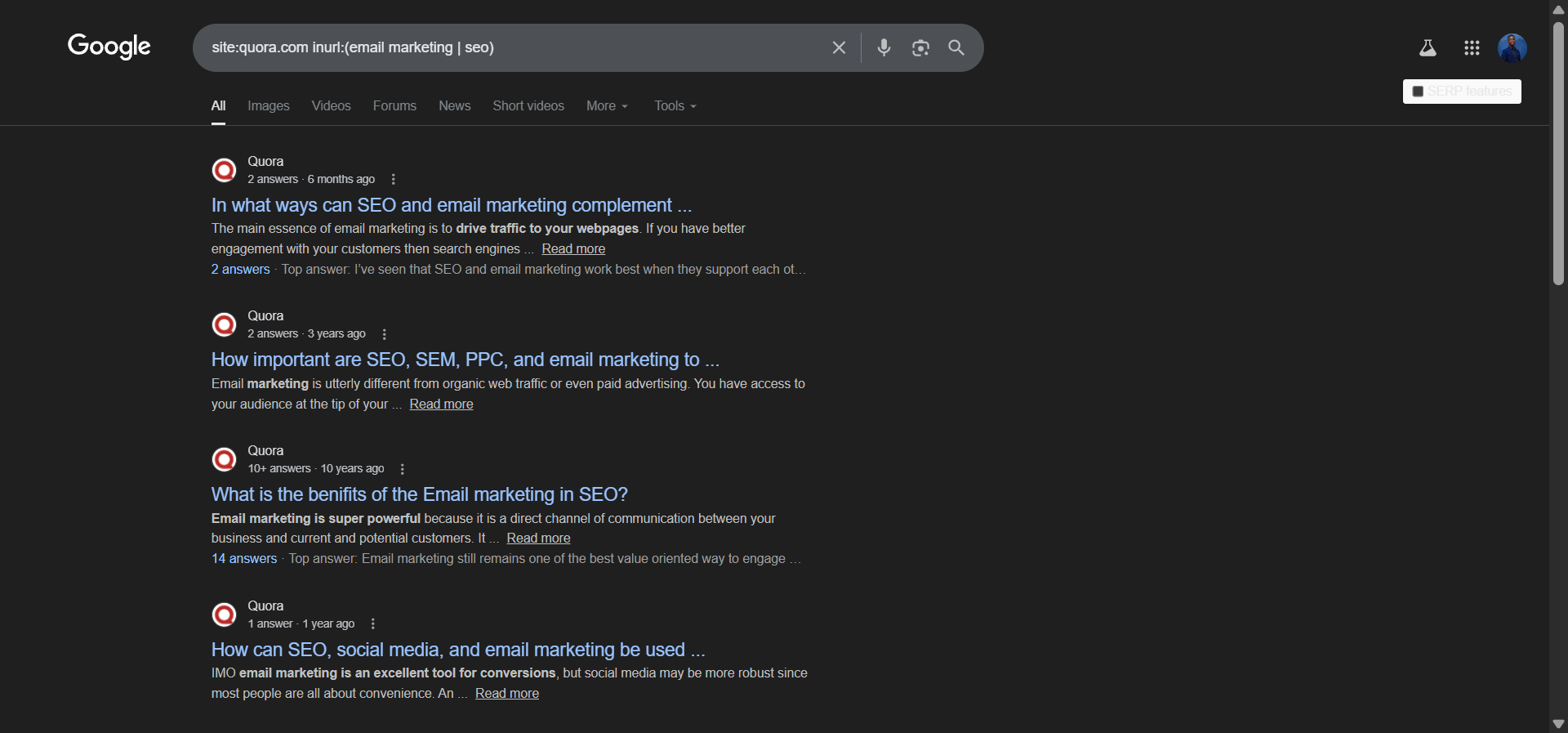Open the '14 answers' link
The height and width of the screenshot is (733, 1568).
(x=244, y=559)
